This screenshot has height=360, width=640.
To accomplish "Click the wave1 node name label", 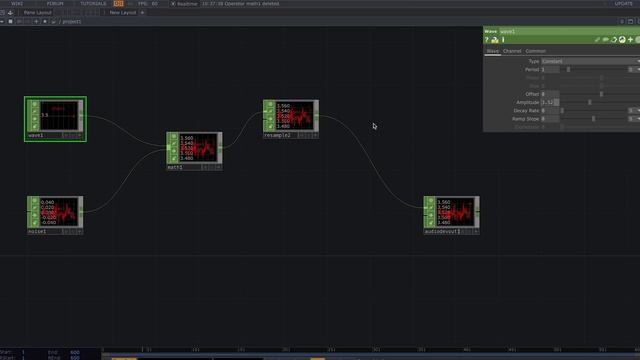I will coord(36,135).
